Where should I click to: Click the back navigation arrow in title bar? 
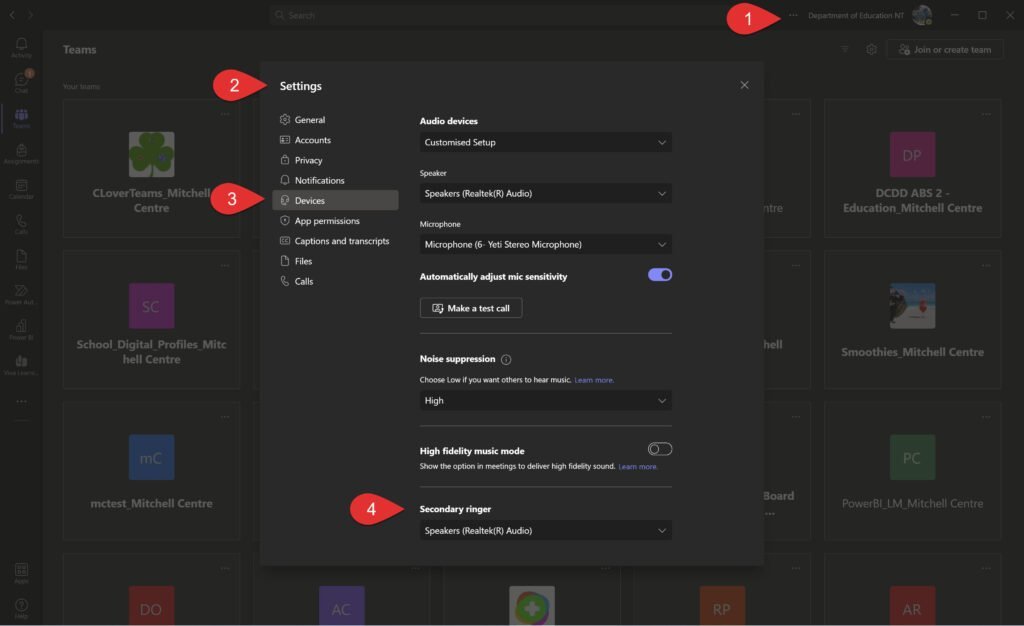12,14
